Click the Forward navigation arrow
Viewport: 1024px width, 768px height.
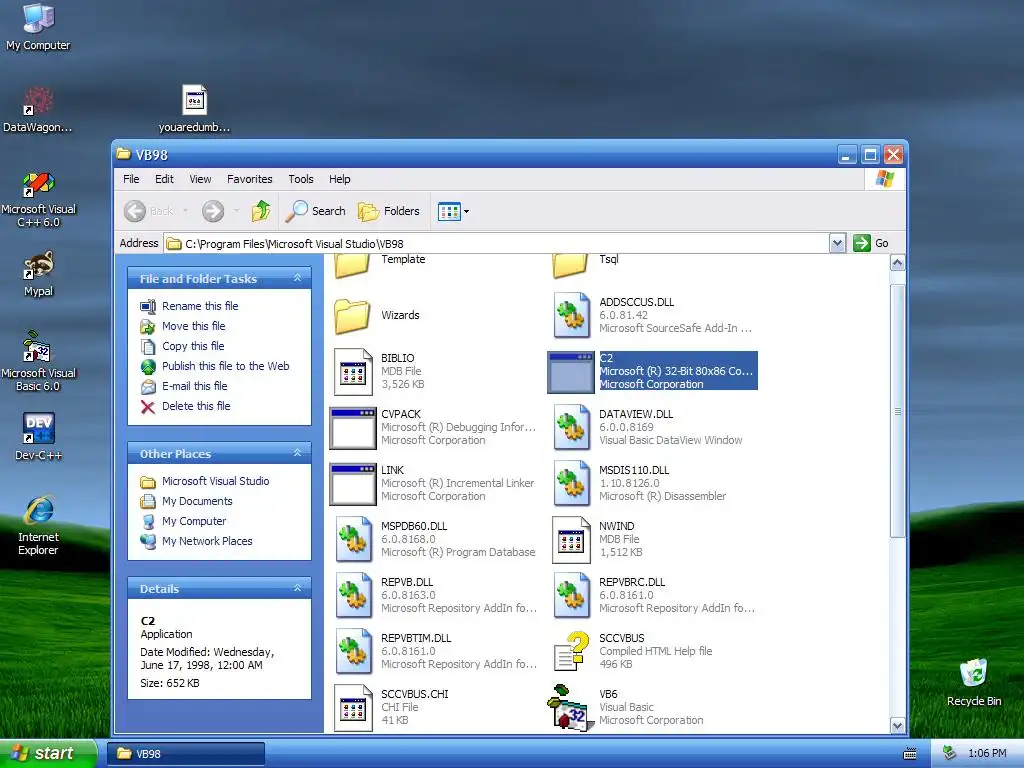[213, 211]
